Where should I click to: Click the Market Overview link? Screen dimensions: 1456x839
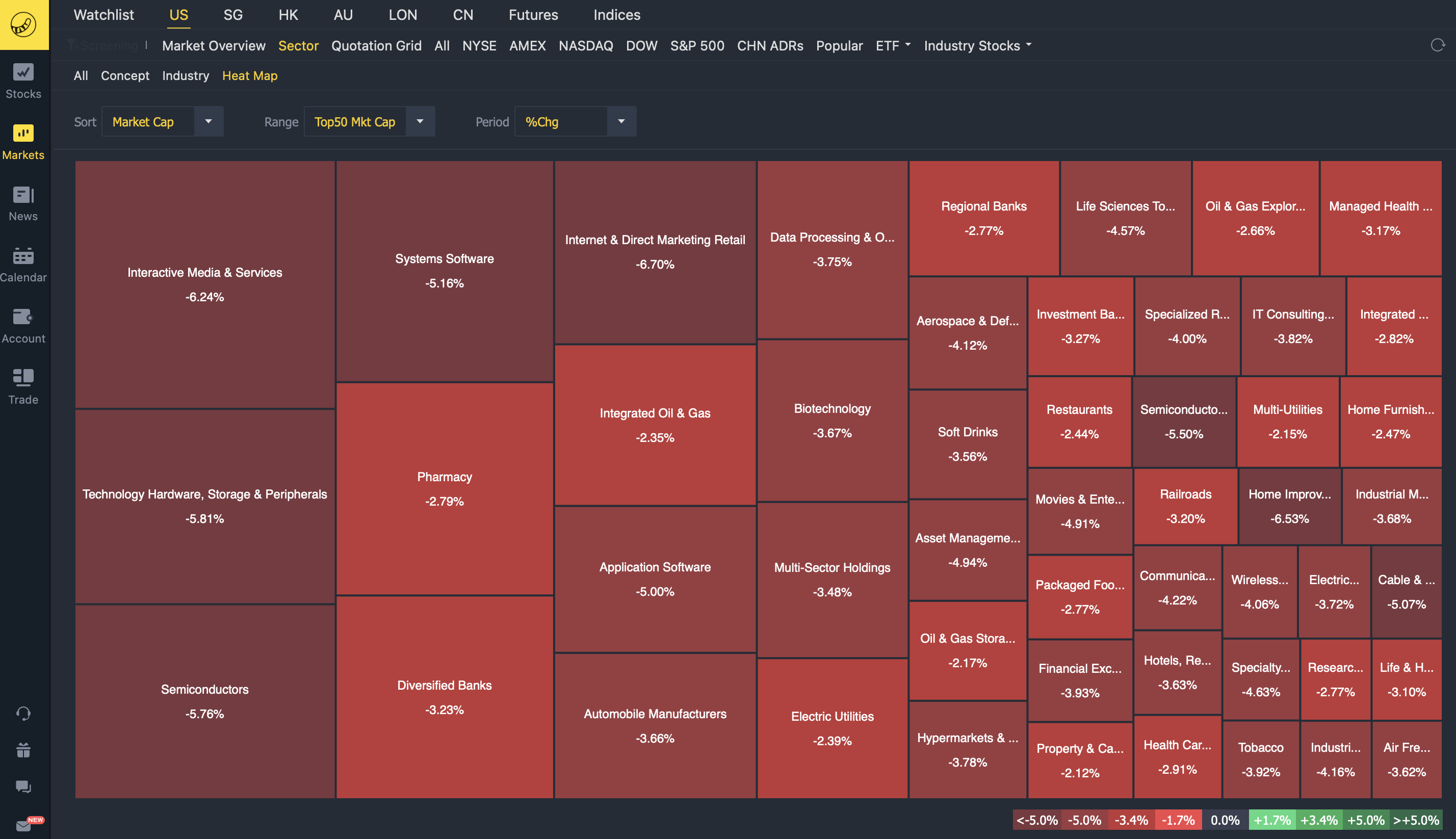pos(214,45)
